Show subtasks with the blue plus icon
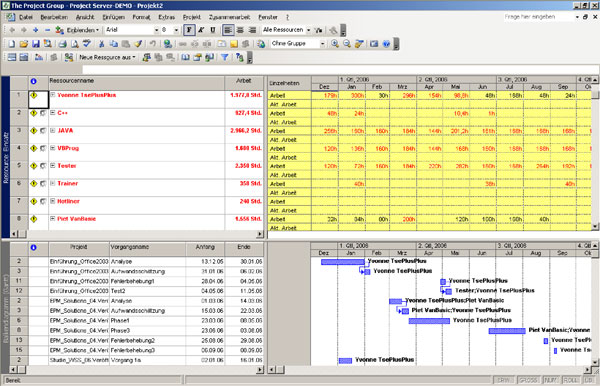Image resolution: width=600 pixels, height=386 pixels. tap(36, 30)
